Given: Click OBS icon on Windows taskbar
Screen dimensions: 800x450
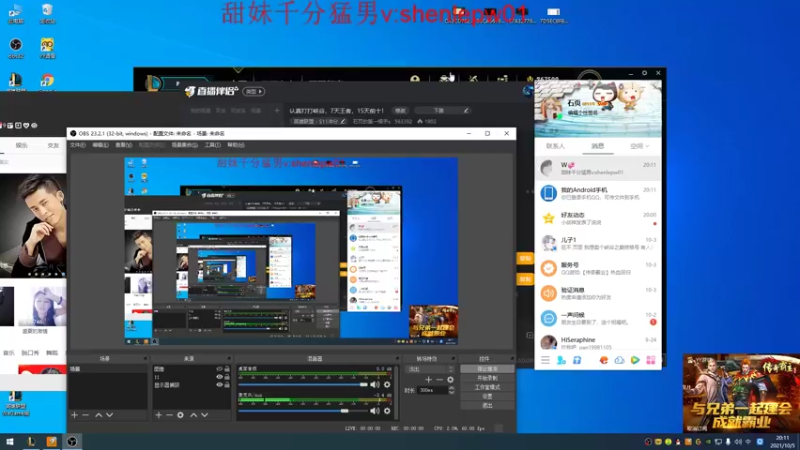Looking at the screenshot, I should pos(72,442).
